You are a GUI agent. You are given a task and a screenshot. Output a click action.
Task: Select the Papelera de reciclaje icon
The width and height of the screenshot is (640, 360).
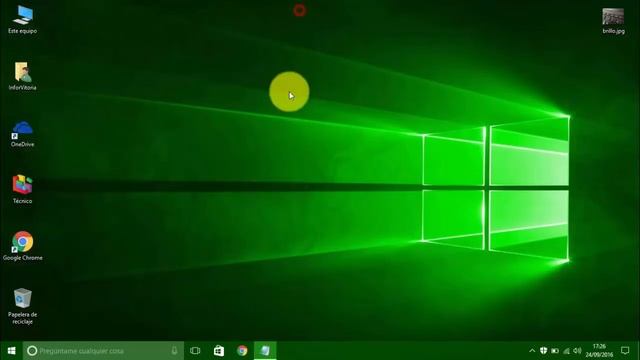[x=22, y=306]
